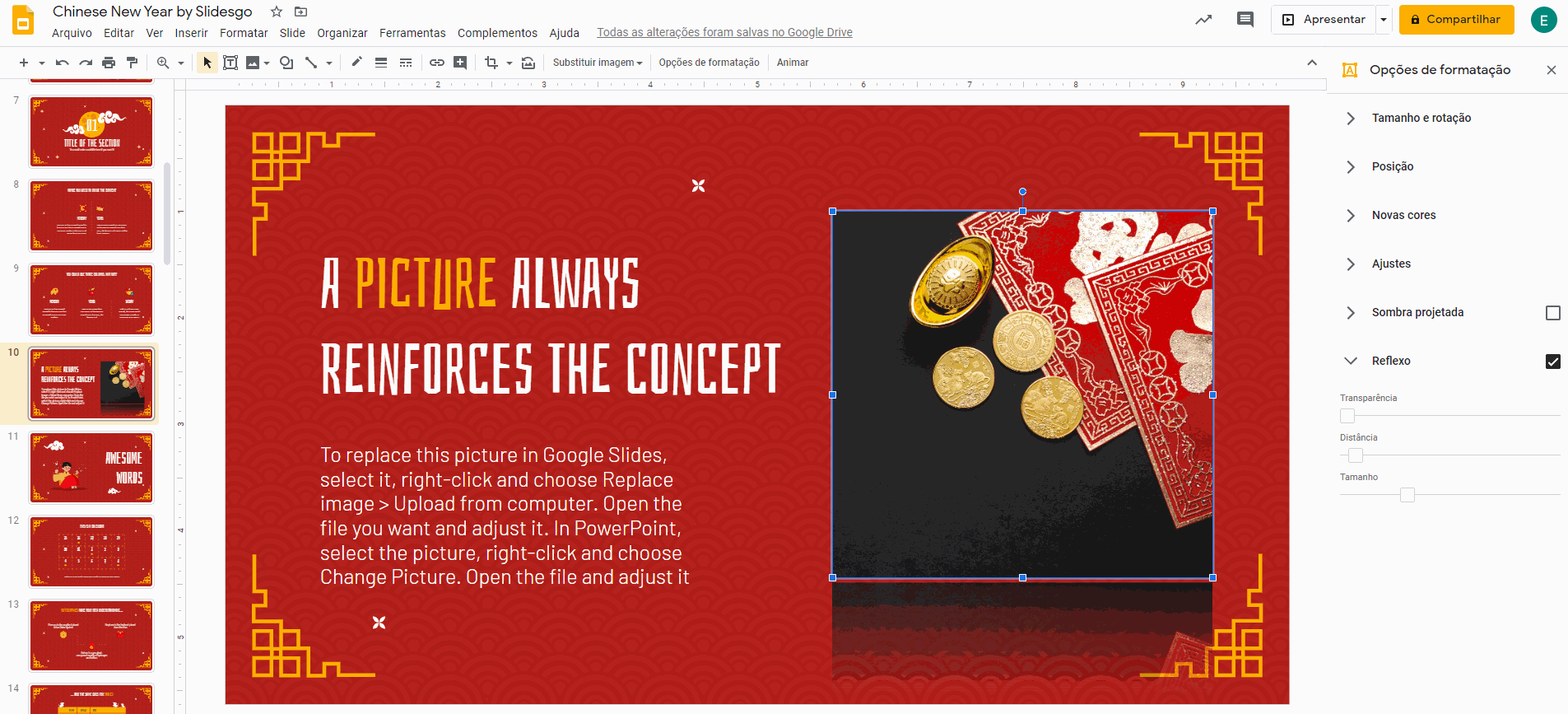Viewport: 1568px width, 714px height.
Task: Open the activity dashboard trend icon
Action: click(1203, 20)
